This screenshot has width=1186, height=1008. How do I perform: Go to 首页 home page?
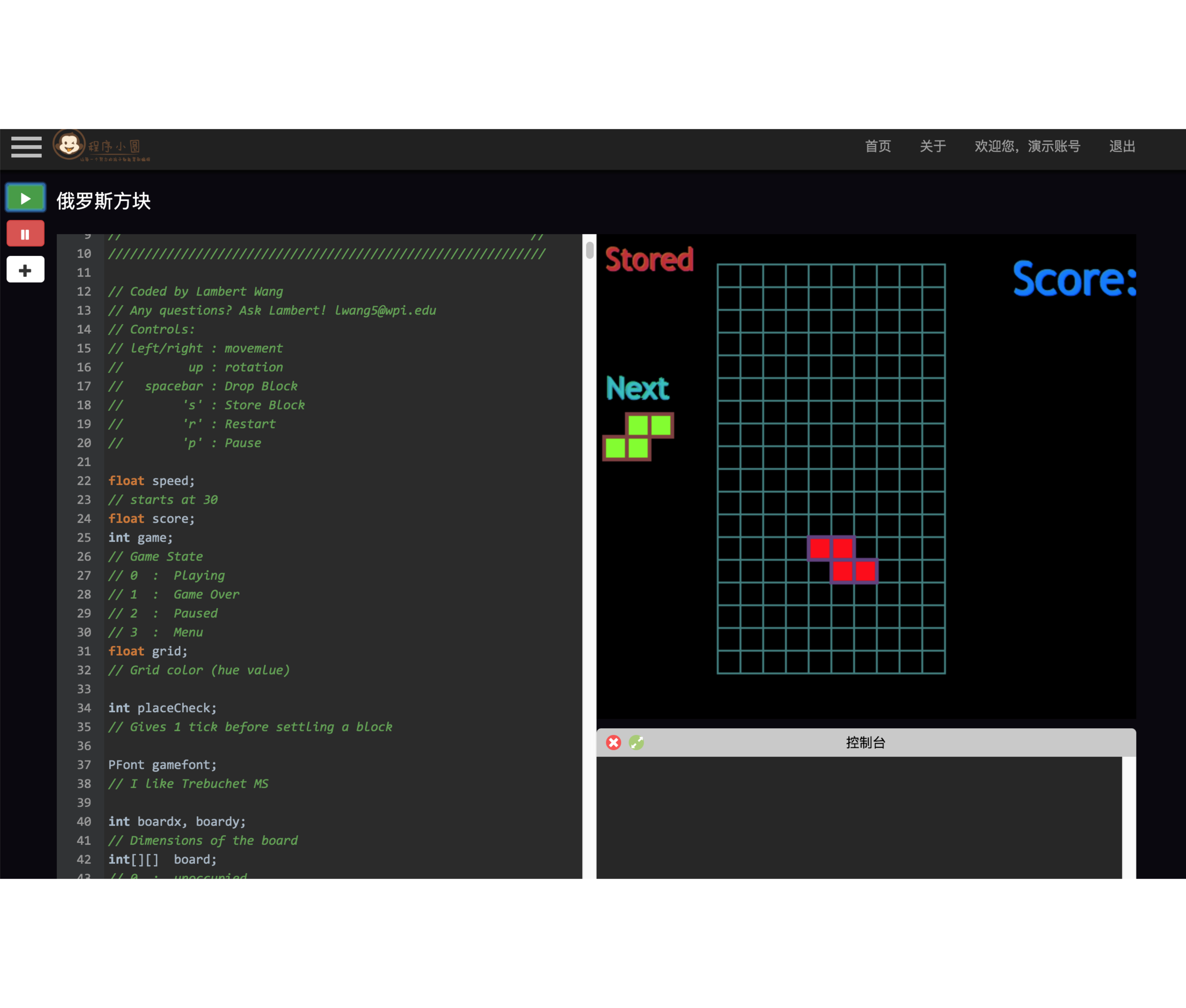pyautogui.click(x=877, y=146)
